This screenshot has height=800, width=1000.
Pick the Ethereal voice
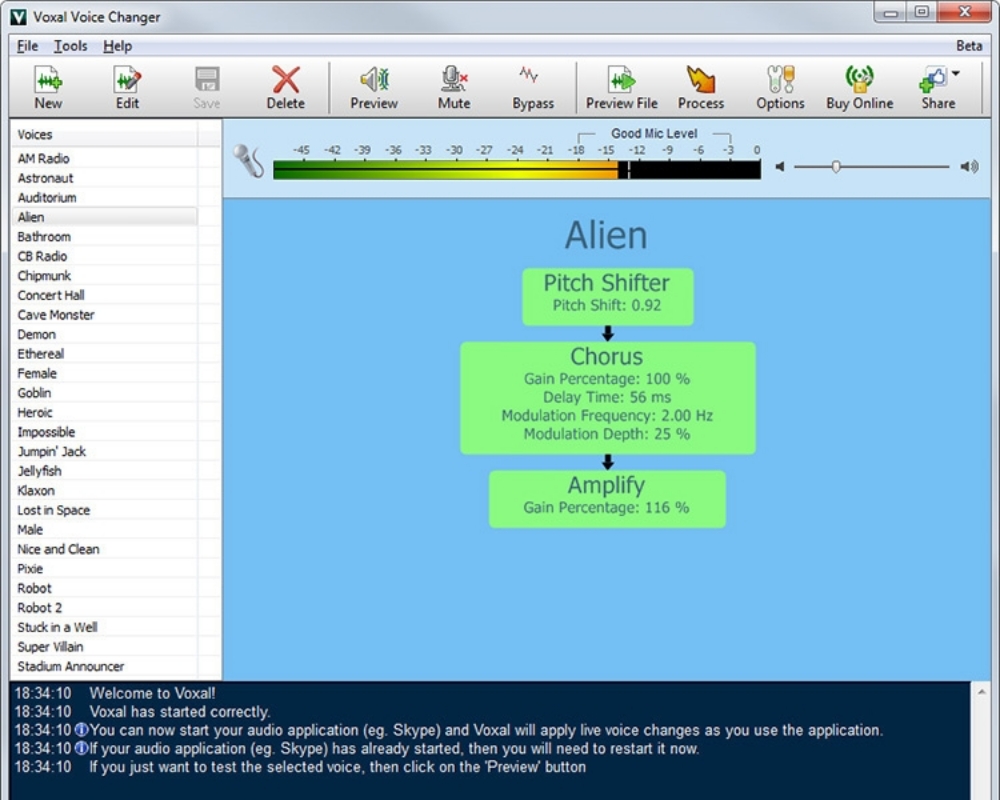click(105, 353)
